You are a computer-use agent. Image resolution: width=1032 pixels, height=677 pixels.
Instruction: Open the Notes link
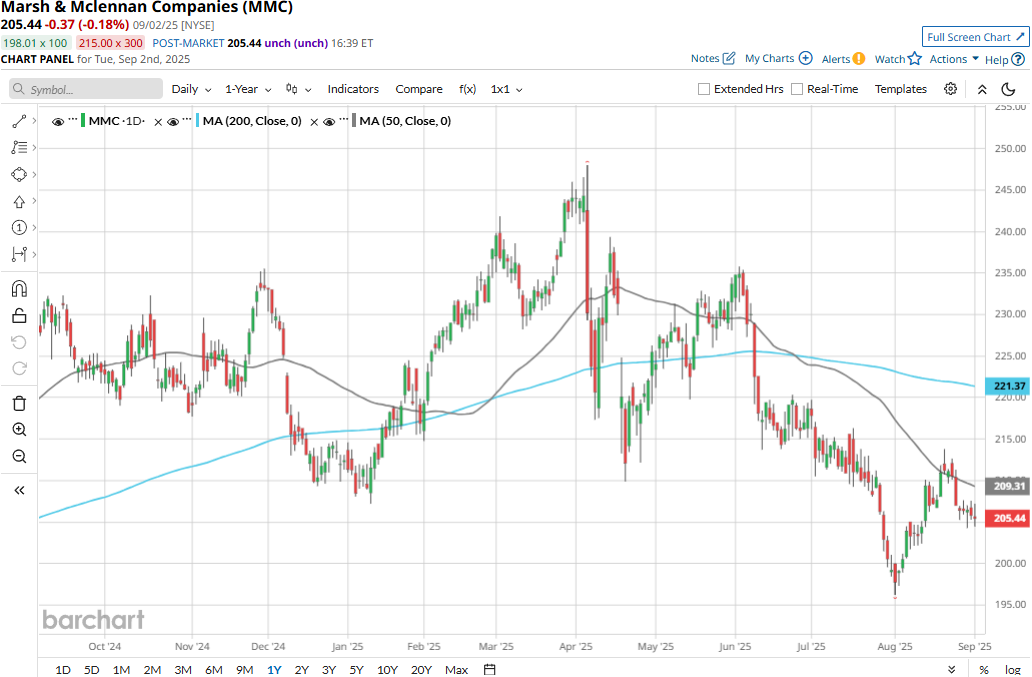[x=705, y=59]
